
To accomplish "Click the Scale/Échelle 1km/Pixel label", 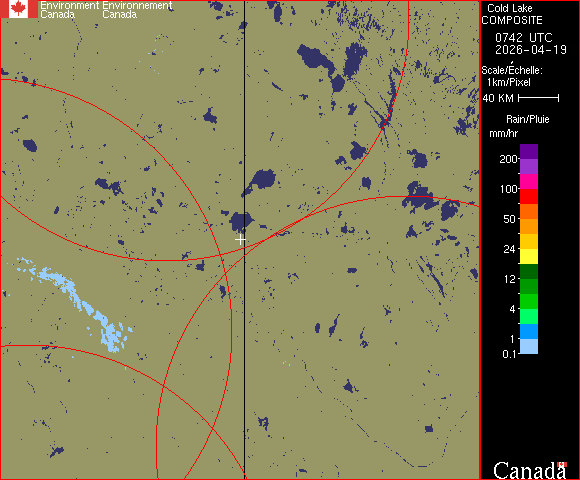I will pos(512,76).
